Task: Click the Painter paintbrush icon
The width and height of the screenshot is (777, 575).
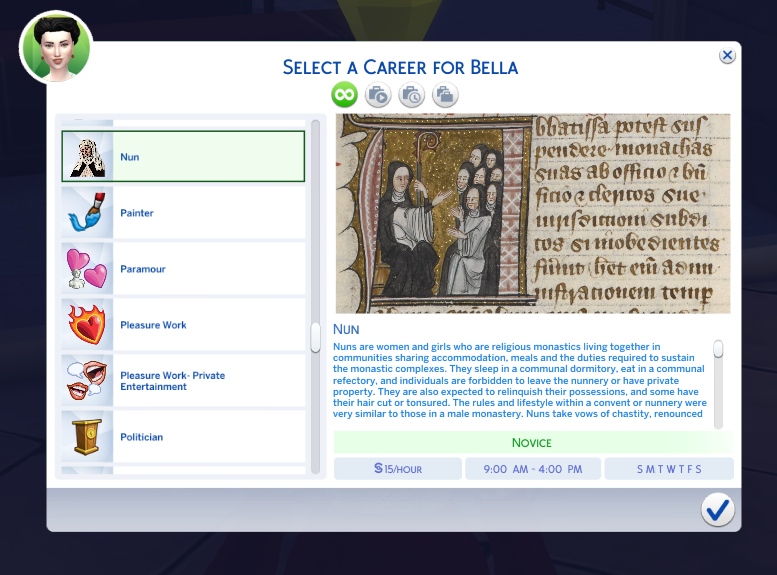Action: coord(87,213)
